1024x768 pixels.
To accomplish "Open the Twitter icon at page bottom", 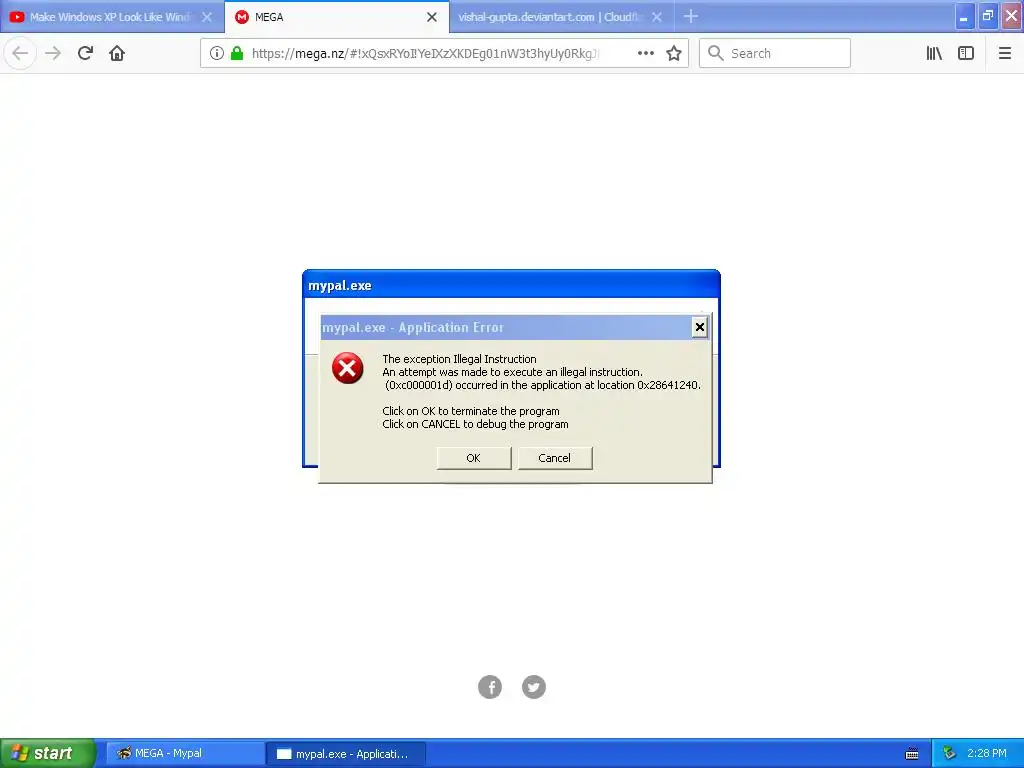I will tap(534, 687).
